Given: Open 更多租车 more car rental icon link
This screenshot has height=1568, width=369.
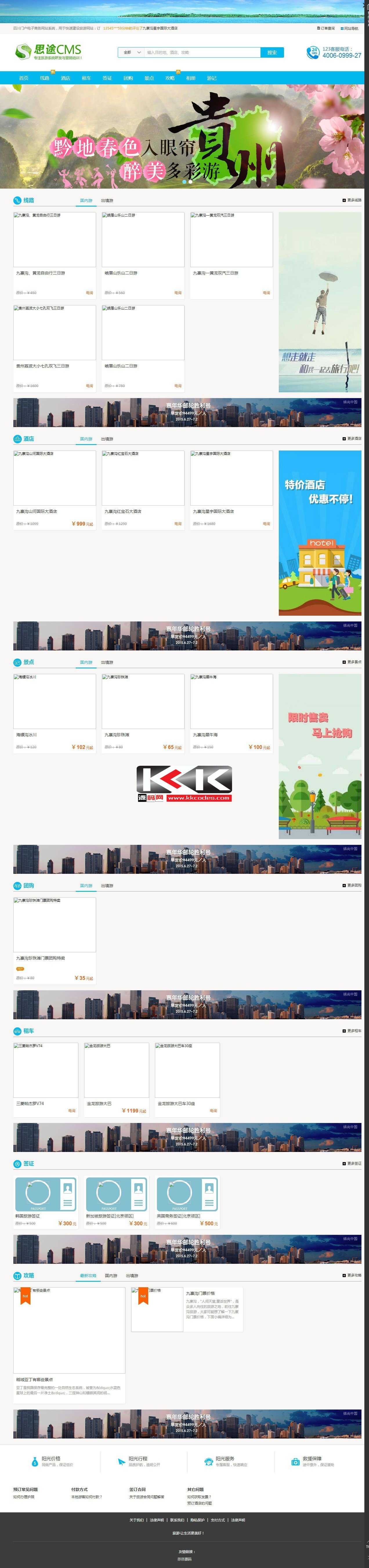Looking at the screenshot, I should point(352,1031).
